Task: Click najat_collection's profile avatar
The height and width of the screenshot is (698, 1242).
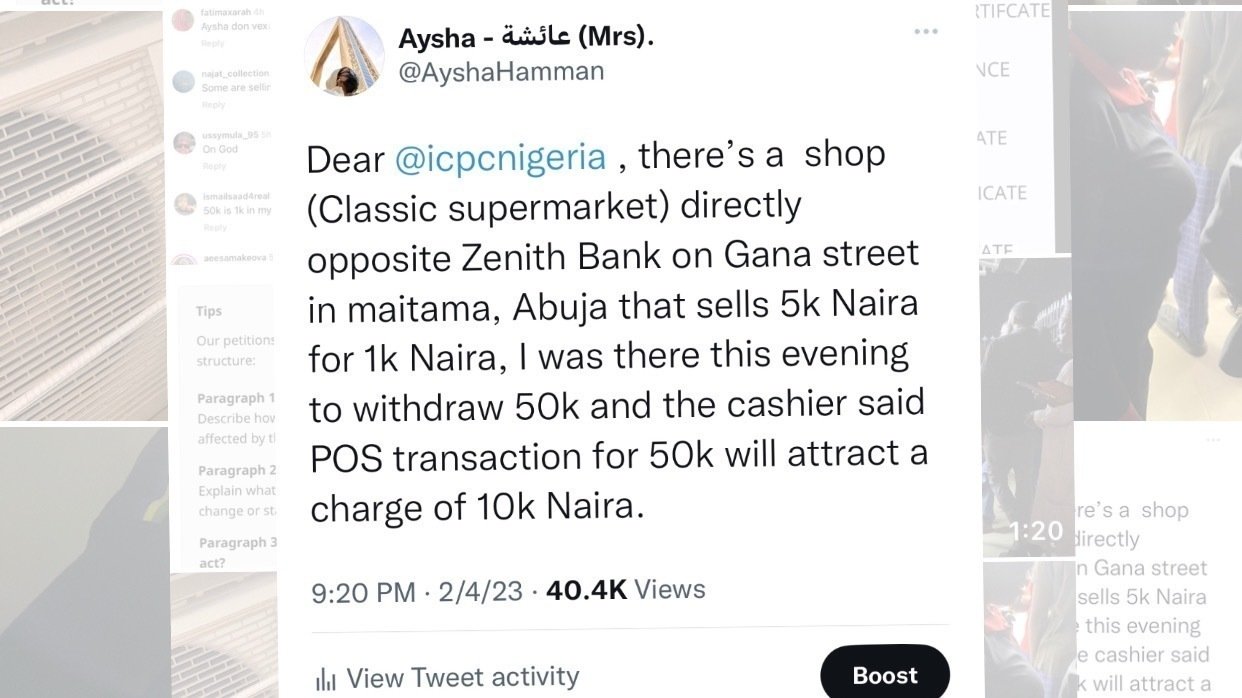Action: 183,80
